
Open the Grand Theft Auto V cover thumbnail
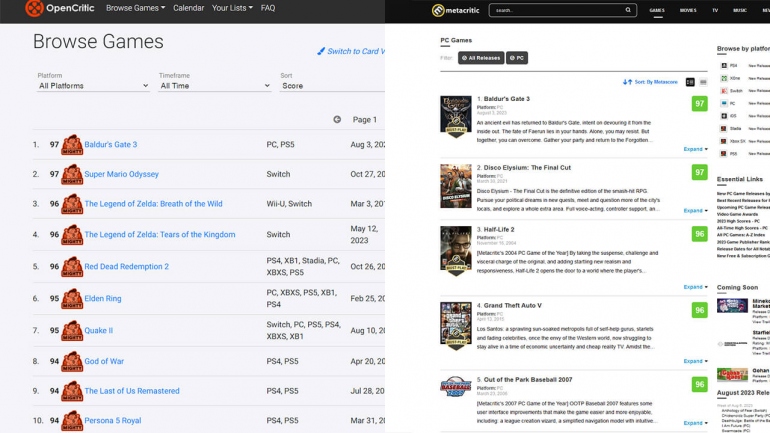coord(456,326)
